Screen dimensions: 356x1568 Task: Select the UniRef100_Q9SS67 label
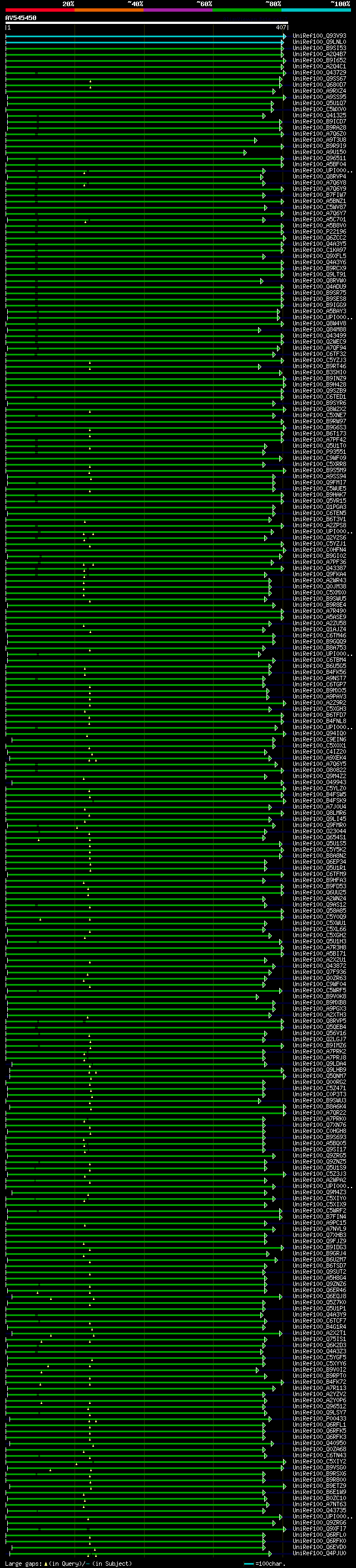tap(319, 78)
